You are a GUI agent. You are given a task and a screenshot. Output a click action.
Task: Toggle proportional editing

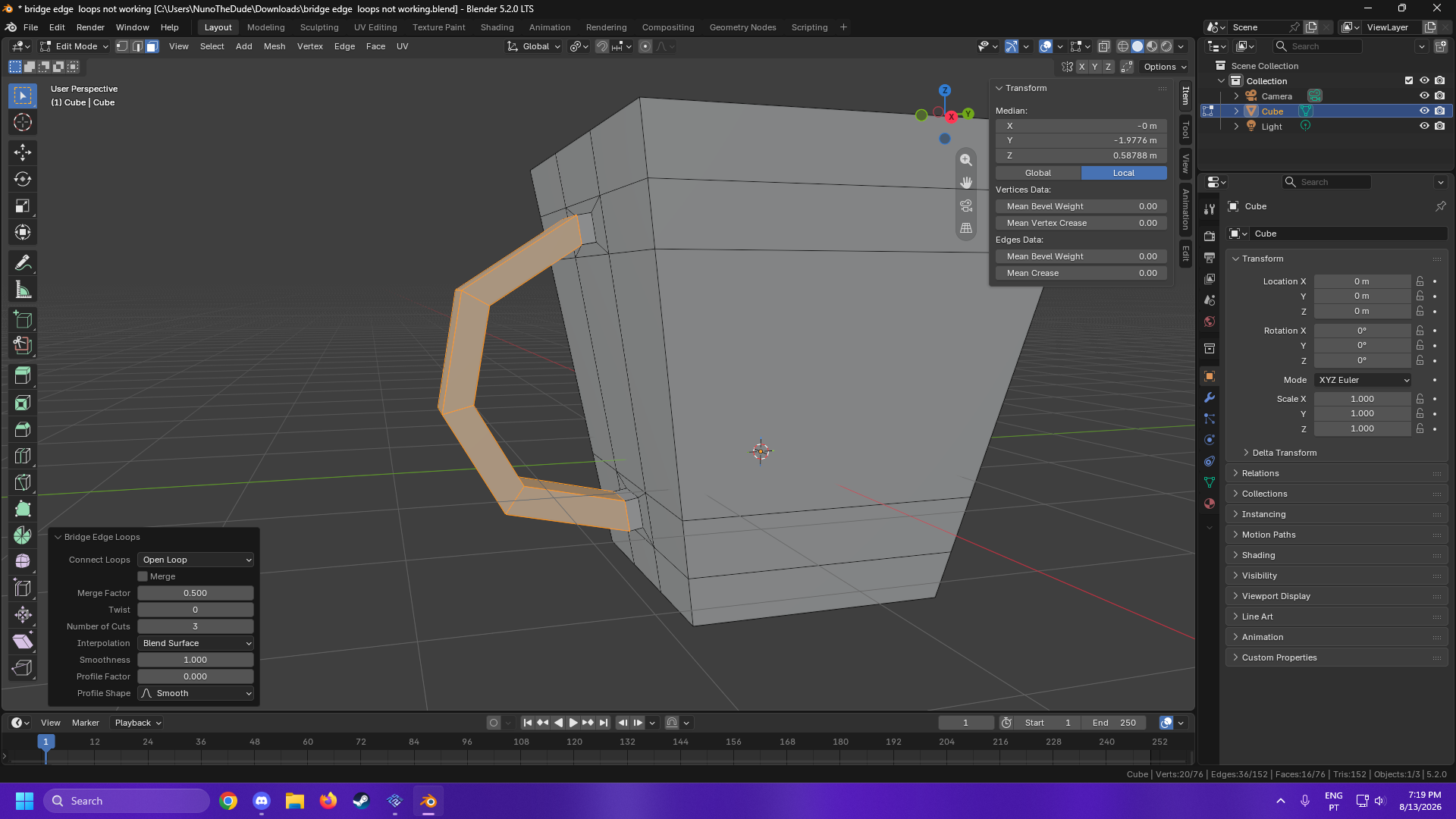(x=645, y=46)
